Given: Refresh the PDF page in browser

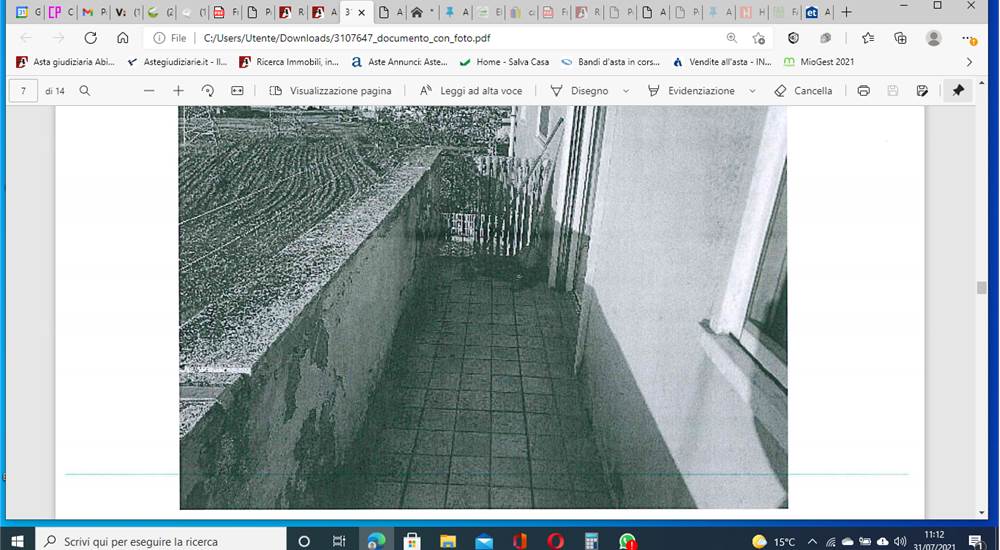Looking at the screenshot, I should point(91,38).
